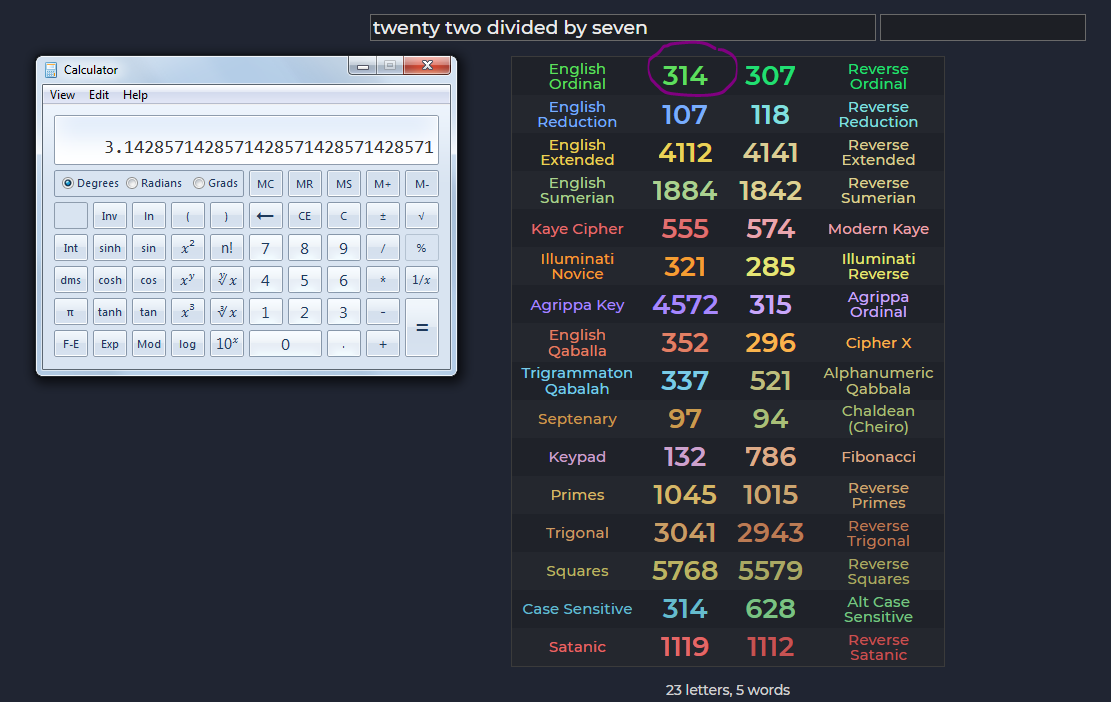Click the backspace arrow calculator key
This screenshot has height=702, width=1111.
[x=265, y=216]
